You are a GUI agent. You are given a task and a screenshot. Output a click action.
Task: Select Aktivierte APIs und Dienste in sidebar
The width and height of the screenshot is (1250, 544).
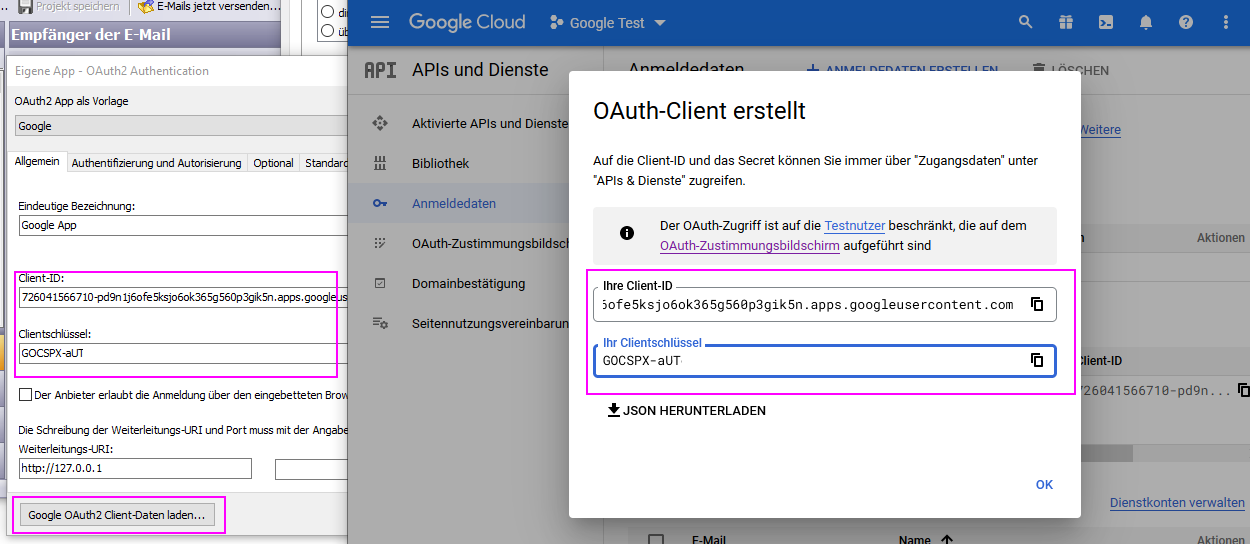pyautogui.click(x=490, y=123)
